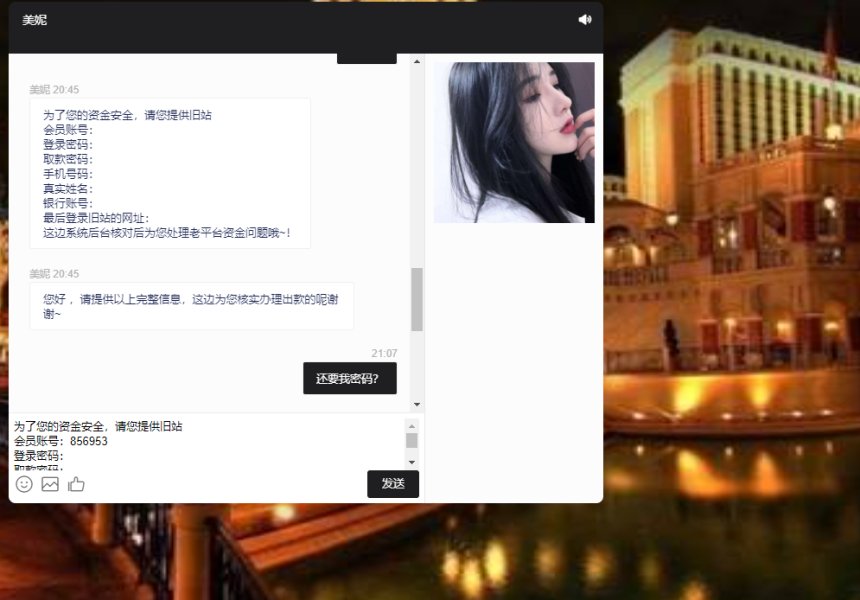
Task: Open the emoji picker
Action: tap(24, 484)
